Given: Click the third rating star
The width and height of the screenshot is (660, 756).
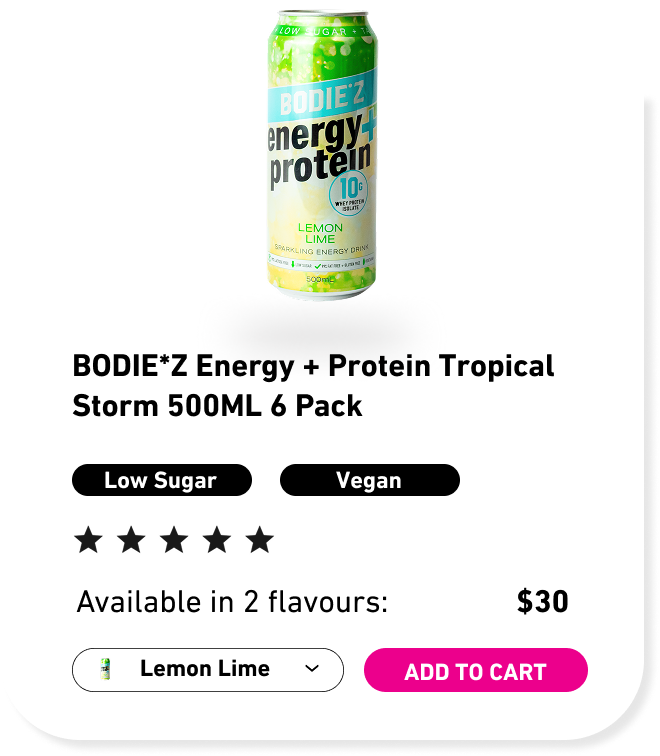Looking at the screenshot, I should point(174,539).
